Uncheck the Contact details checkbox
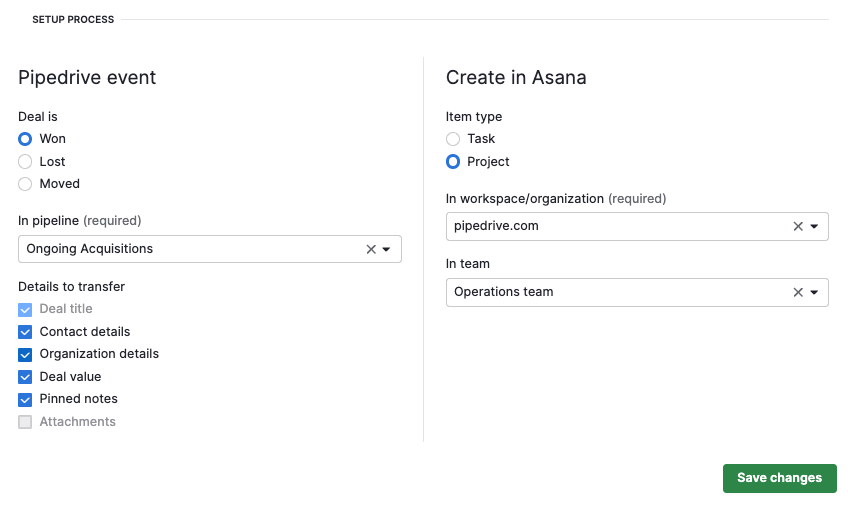The width and height of the screenshot is (848, 510). (26, 332)
